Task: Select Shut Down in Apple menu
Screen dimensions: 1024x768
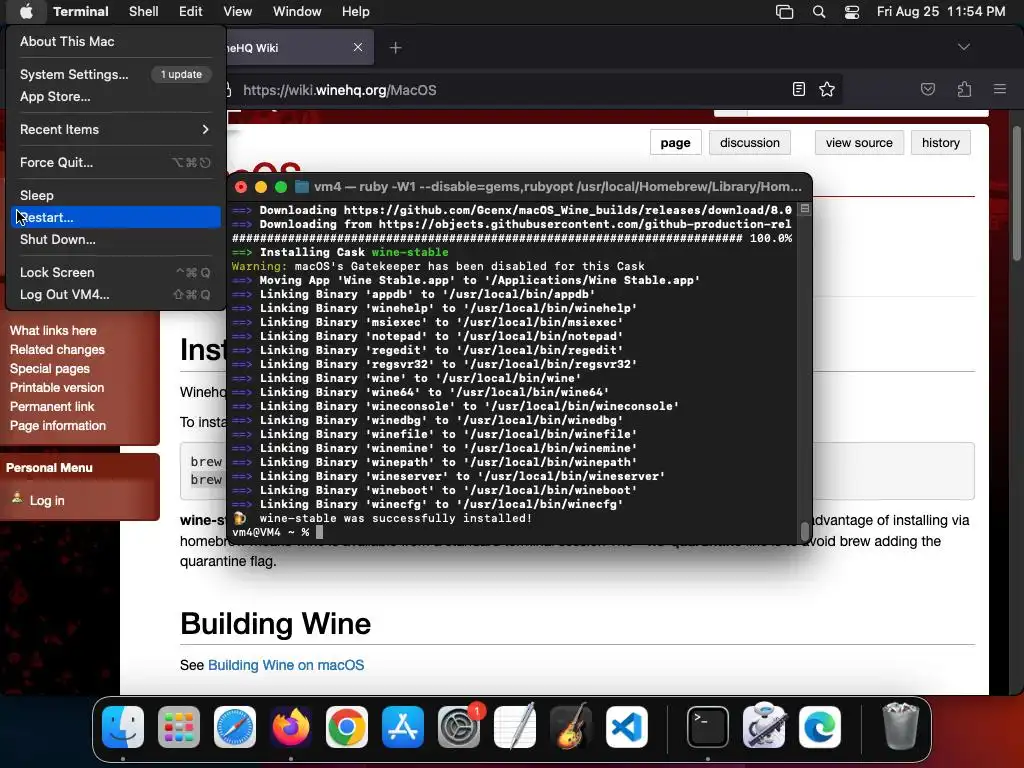Action: tap(116, 239)
